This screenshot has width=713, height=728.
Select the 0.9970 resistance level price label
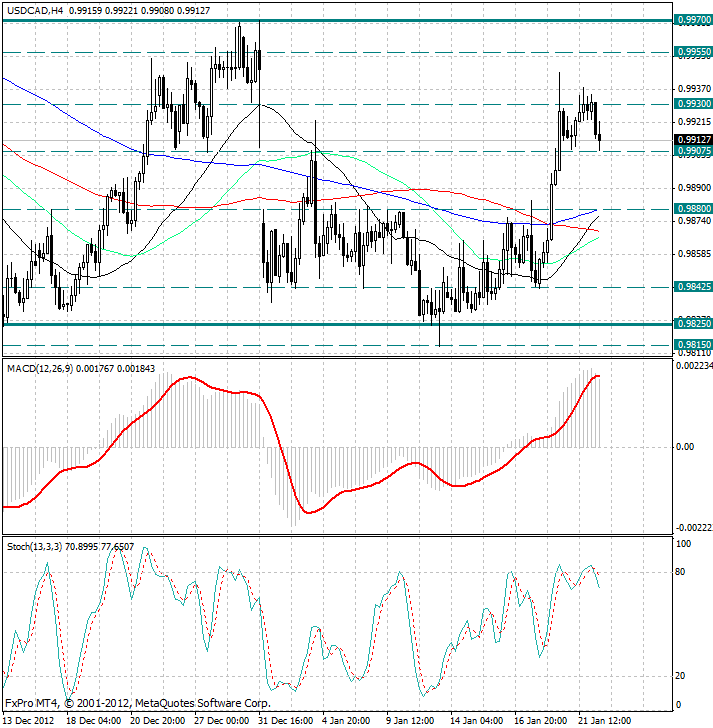tap(693, 20)
